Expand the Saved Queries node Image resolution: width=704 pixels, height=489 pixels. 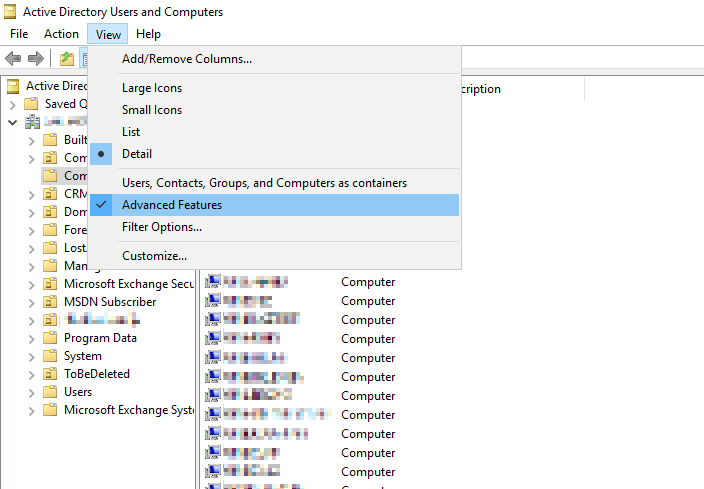(13, 105)
